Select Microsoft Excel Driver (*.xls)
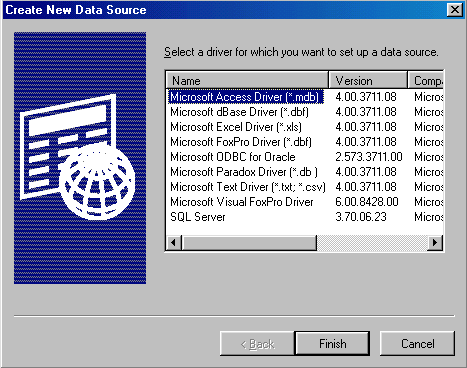Viewport: 467px width, 368px height. pos(236,127)
